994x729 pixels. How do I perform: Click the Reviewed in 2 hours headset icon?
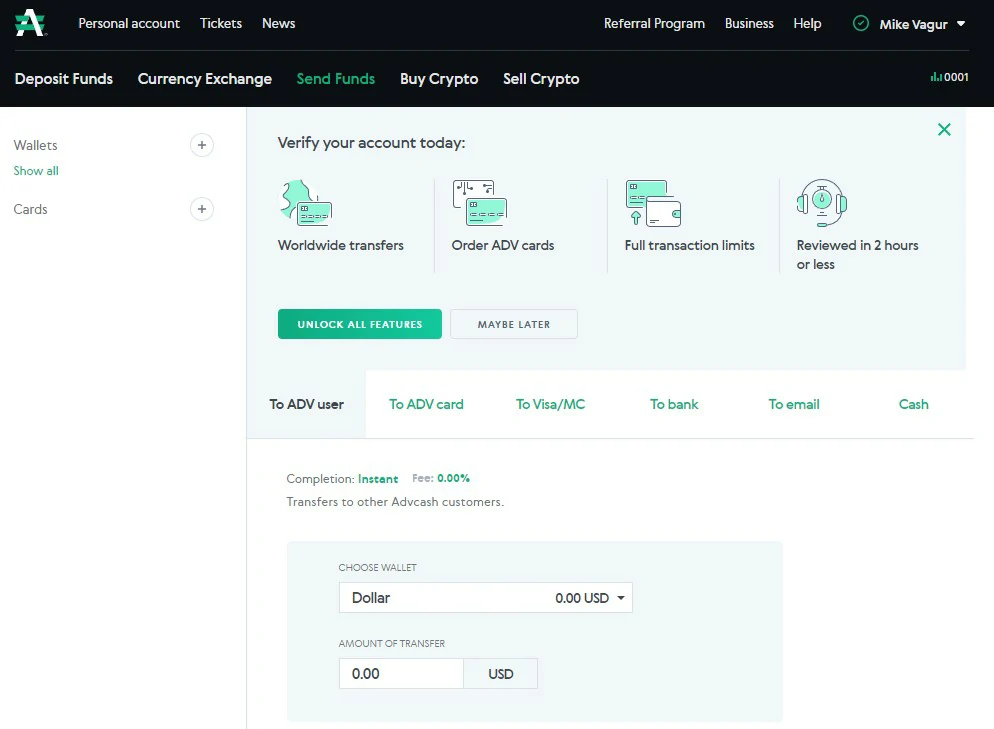(x=822, y=203)
